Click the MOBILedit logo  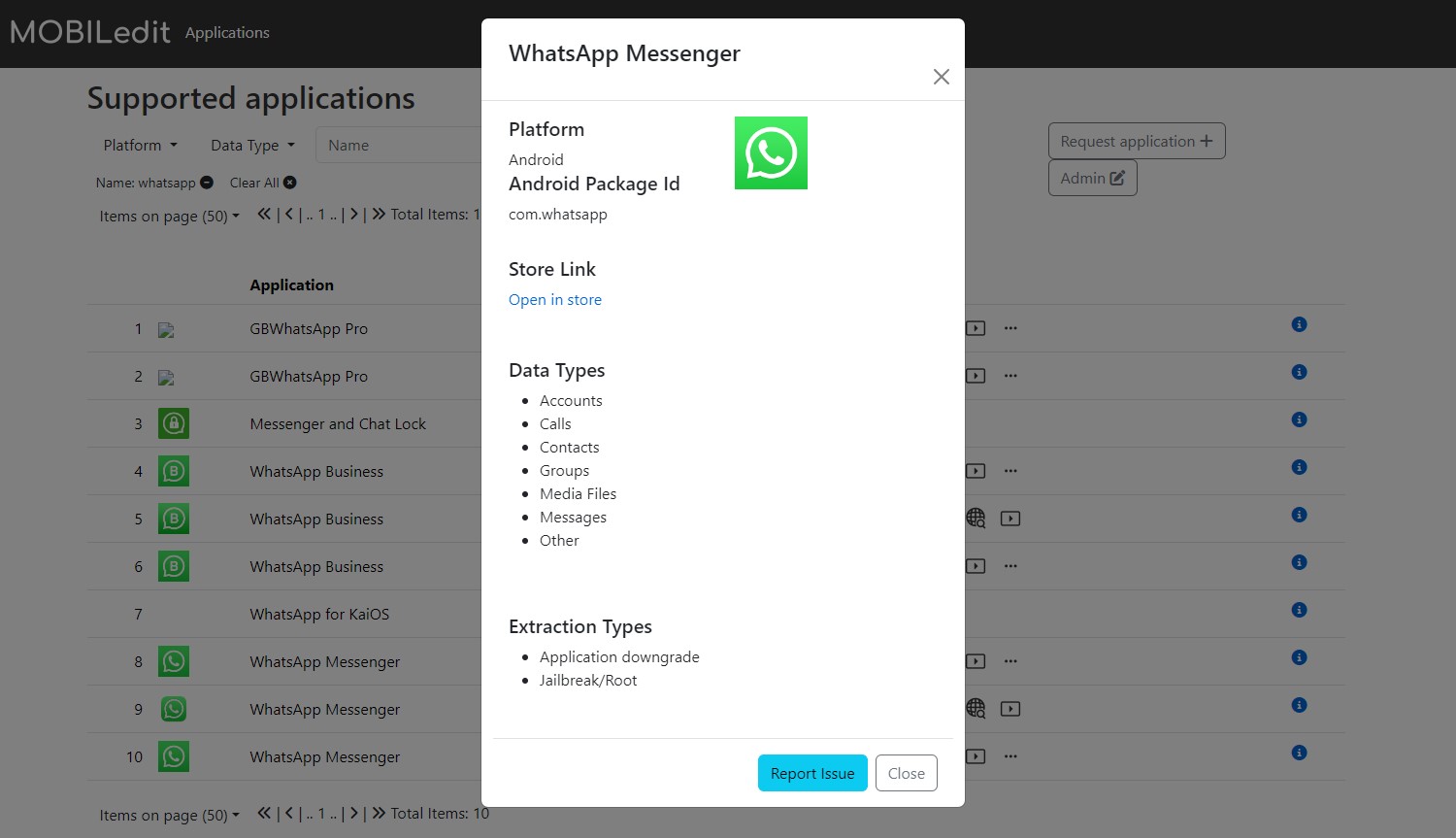point(89,31)
